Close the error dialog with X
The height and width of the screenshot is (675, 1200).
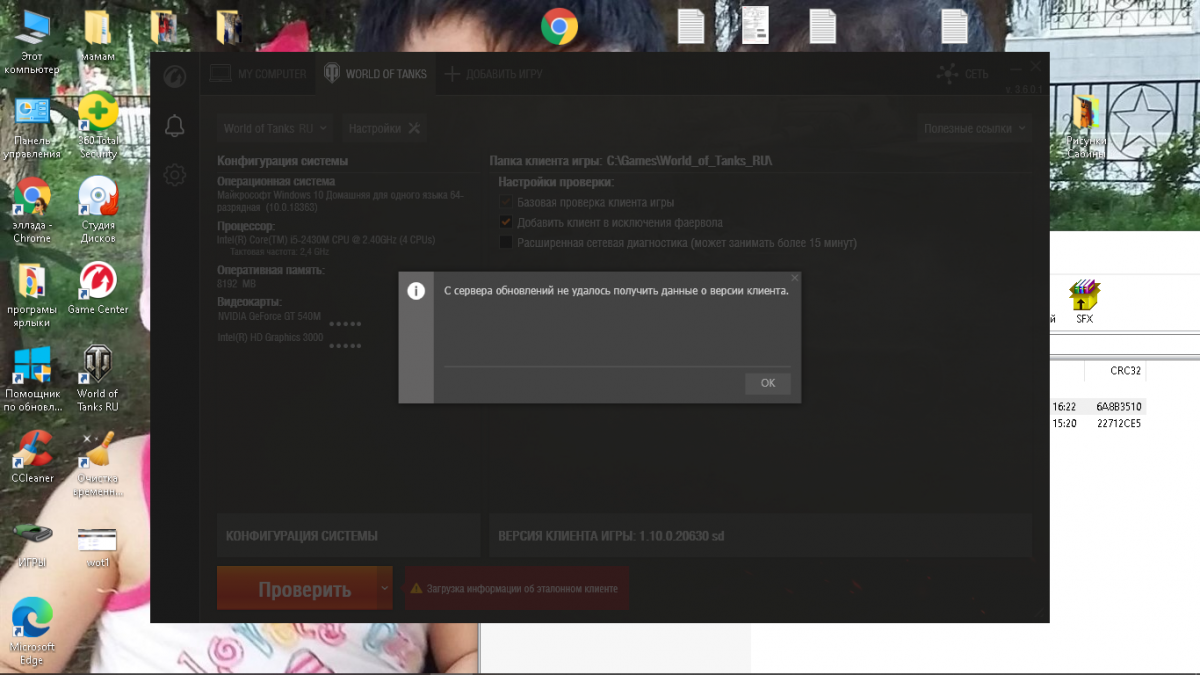[x=795, y=277]
